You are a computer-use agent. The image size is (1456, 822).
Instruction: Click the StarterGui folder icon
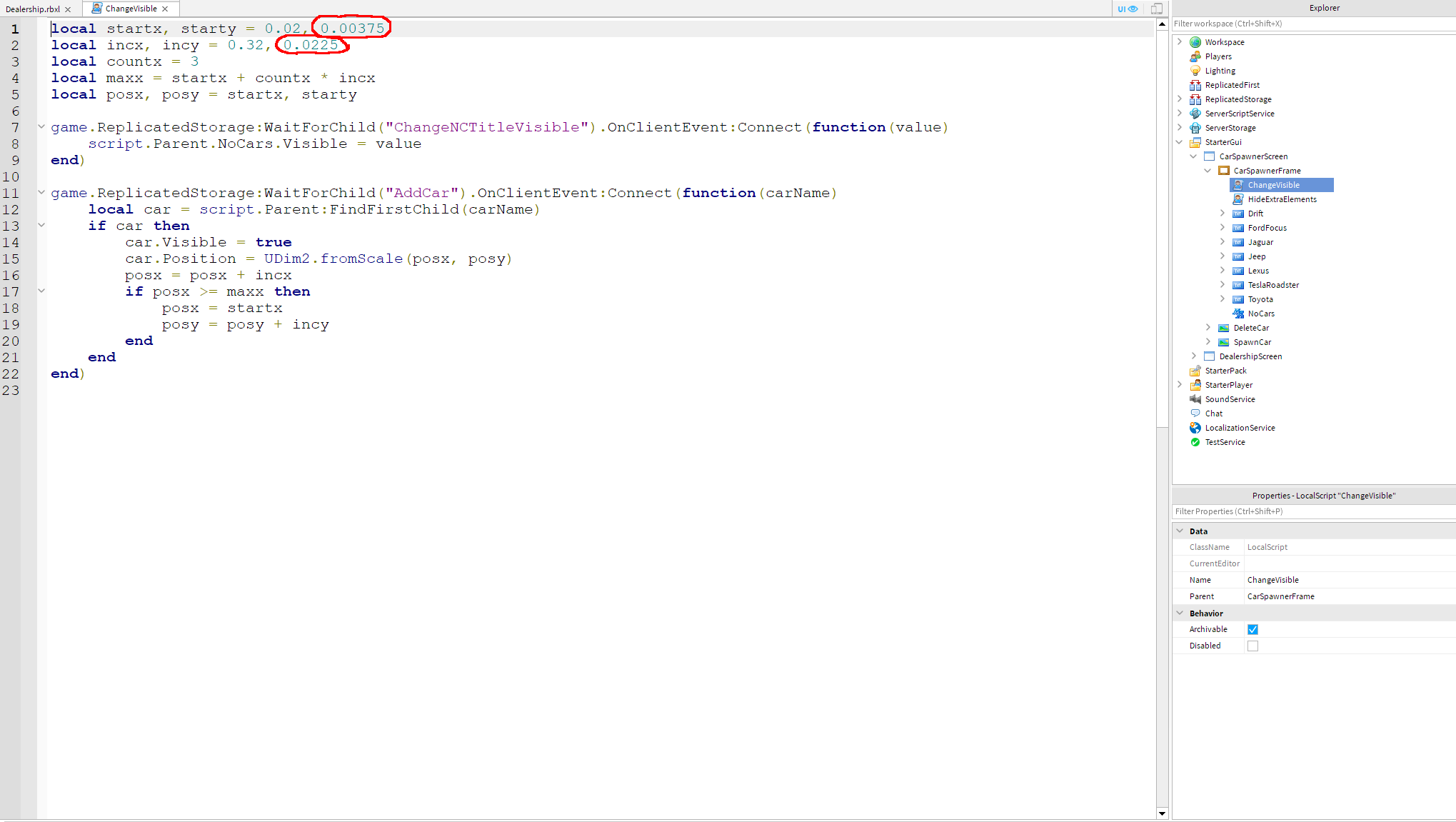[x=1195, y=142]
